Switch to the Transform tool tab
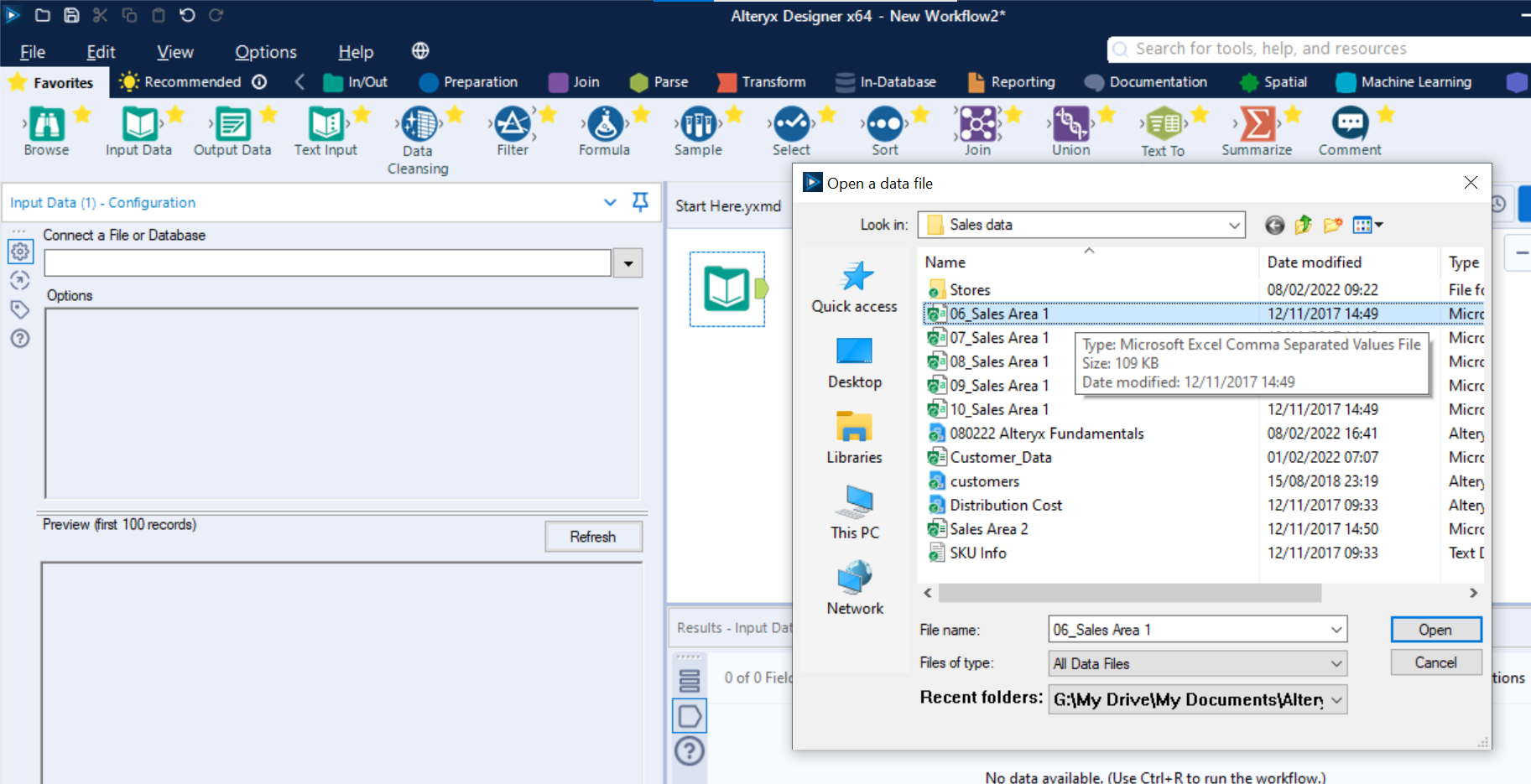The height and width of the screenshot is (784, 1531). (x=762, y=82)
